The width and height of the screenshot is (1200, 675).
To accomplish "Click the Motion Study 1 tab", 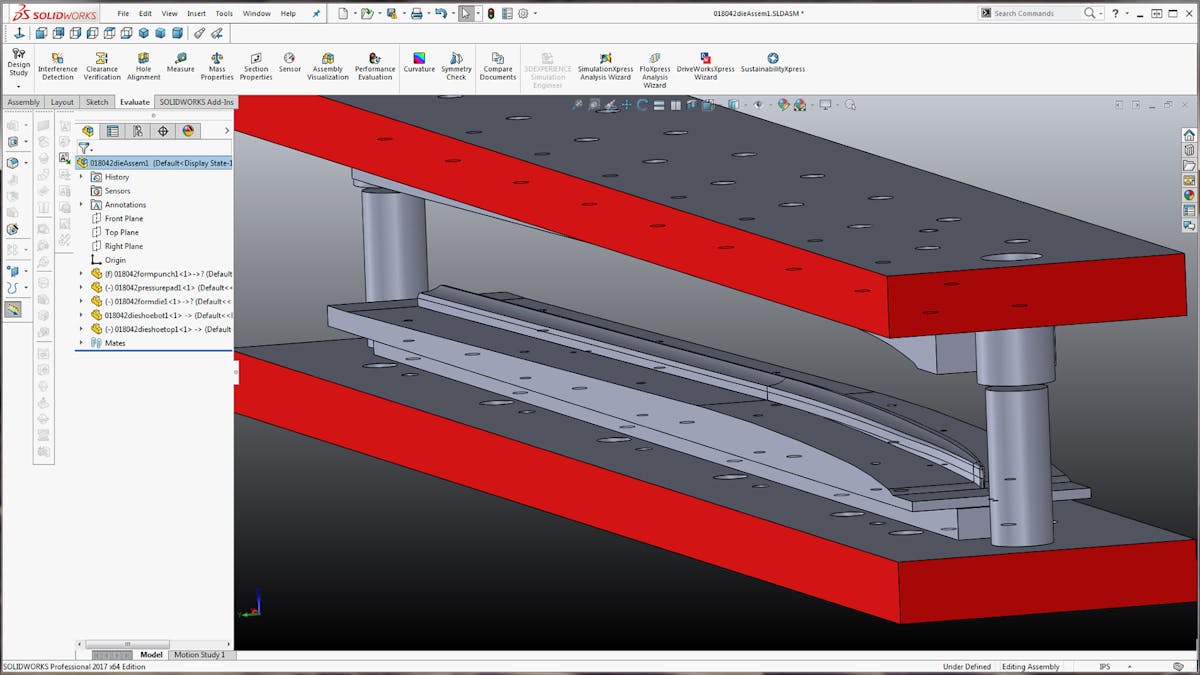I will (200, 655).
